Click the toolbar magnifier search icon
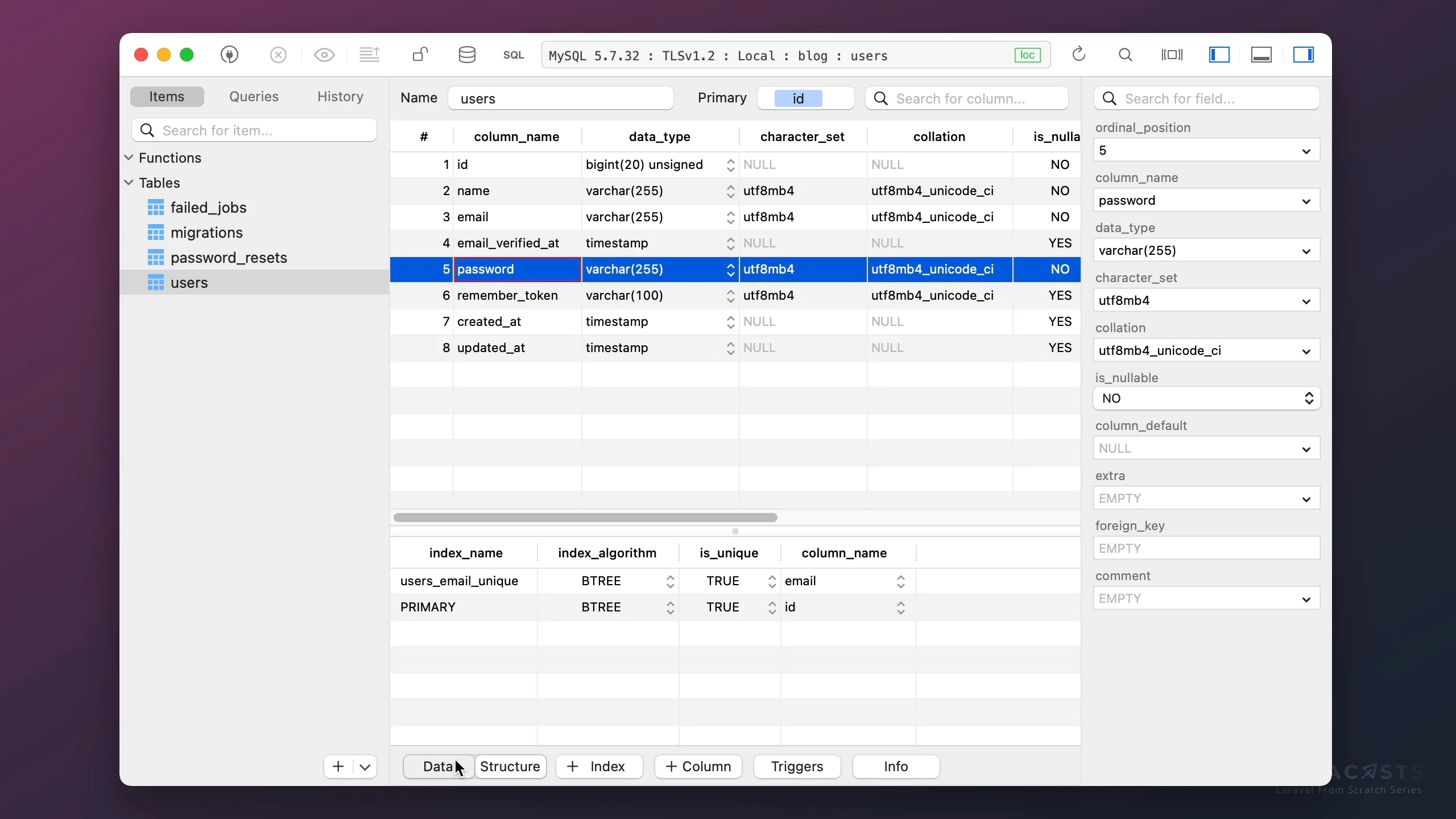 click(1125, 55)
